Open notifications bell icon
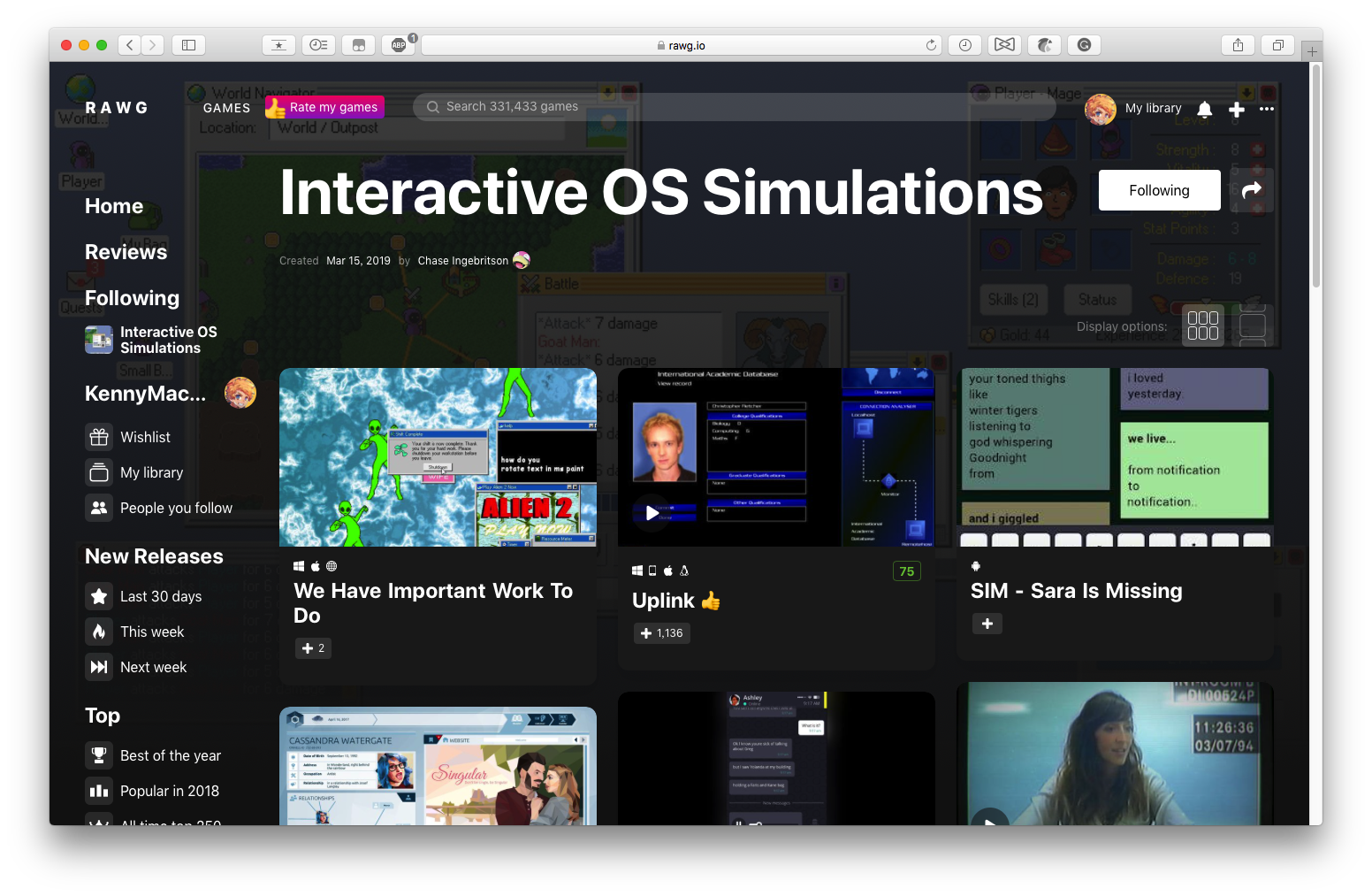This screenshot has height=896, width=1372. point(1204,109)
